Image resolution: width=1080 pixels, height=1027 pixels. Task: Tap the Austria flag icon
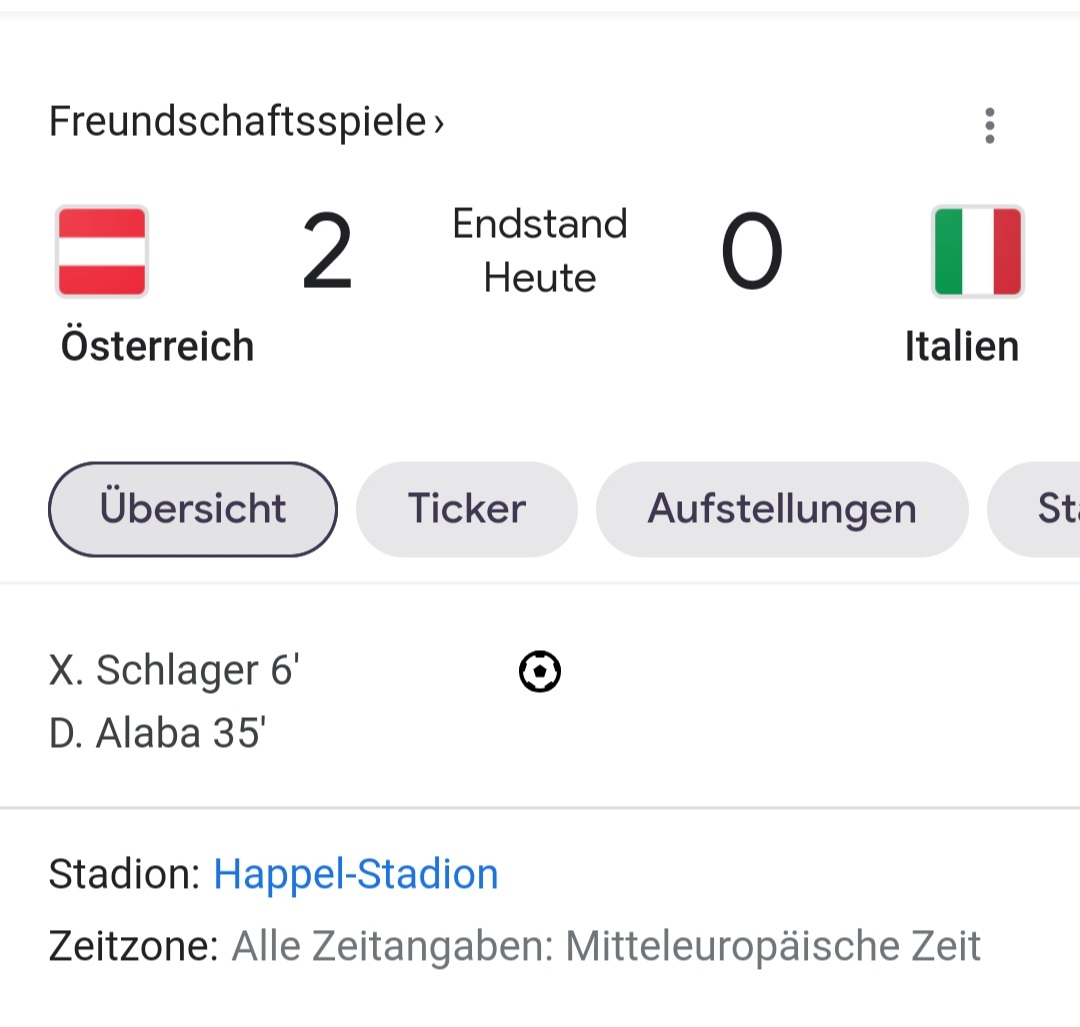102,252
